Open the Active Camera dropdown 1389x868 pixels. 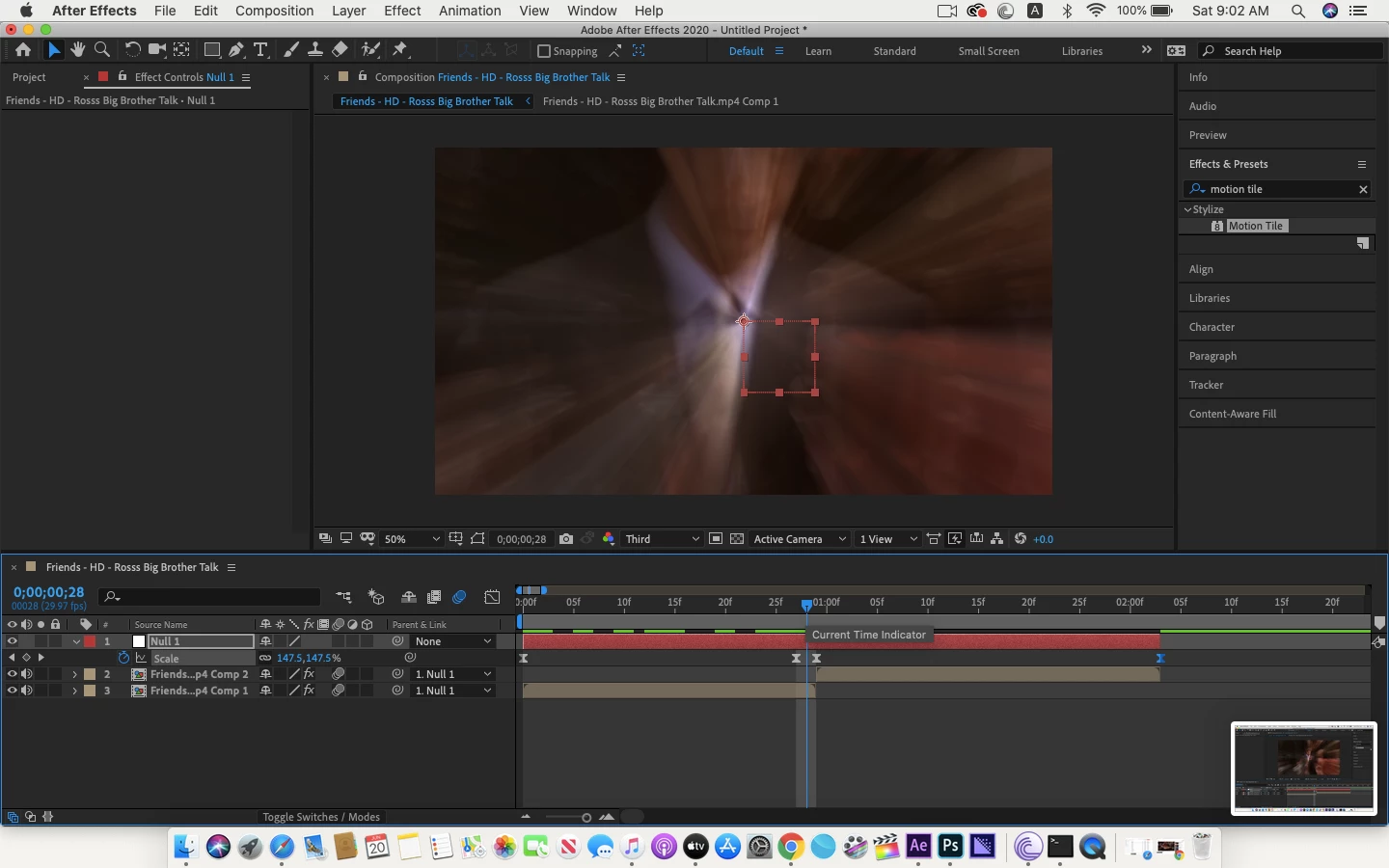(x=801, y=539)
